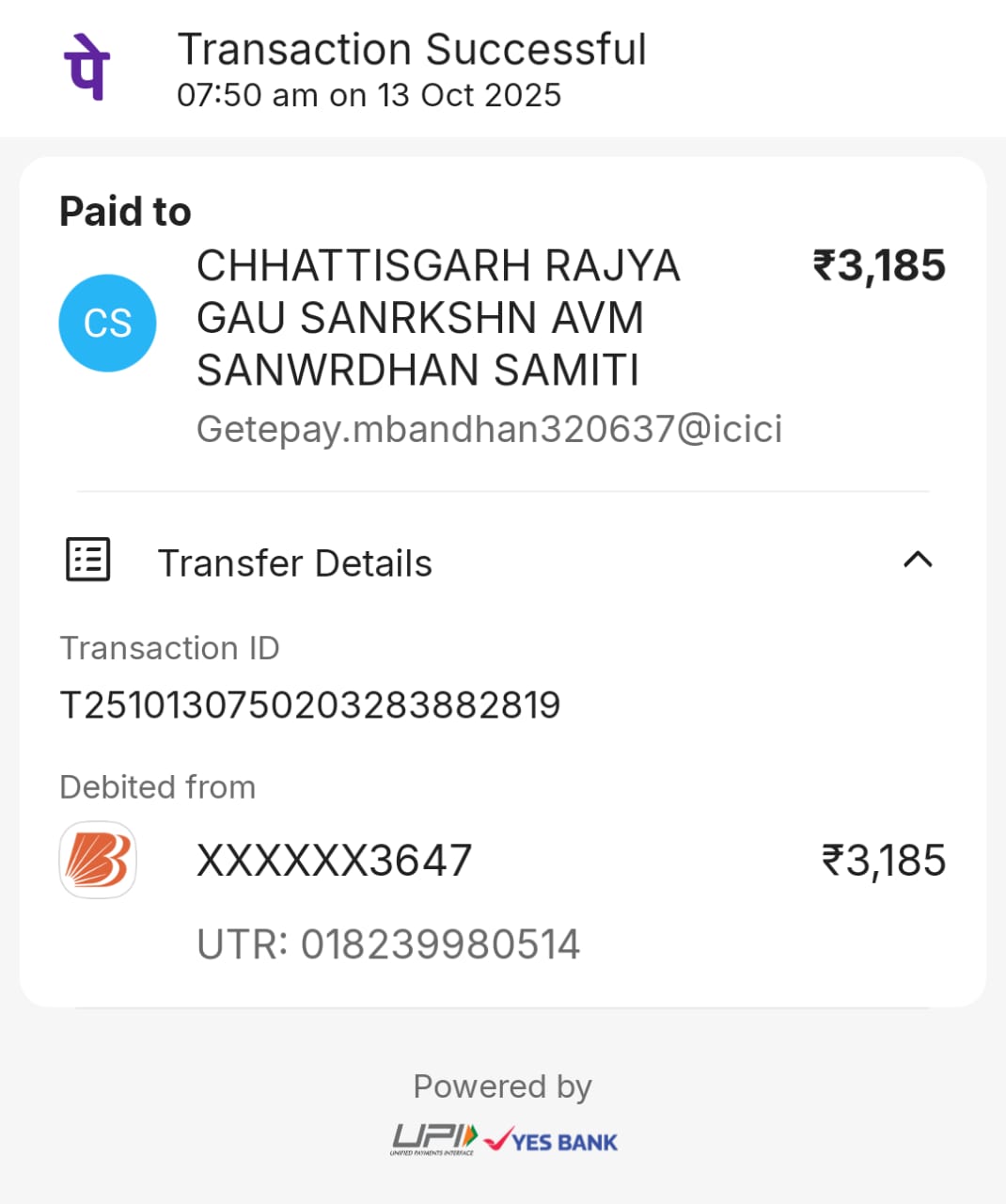
Task: Click the Paid to heading
Action: [x=125, y=212]
